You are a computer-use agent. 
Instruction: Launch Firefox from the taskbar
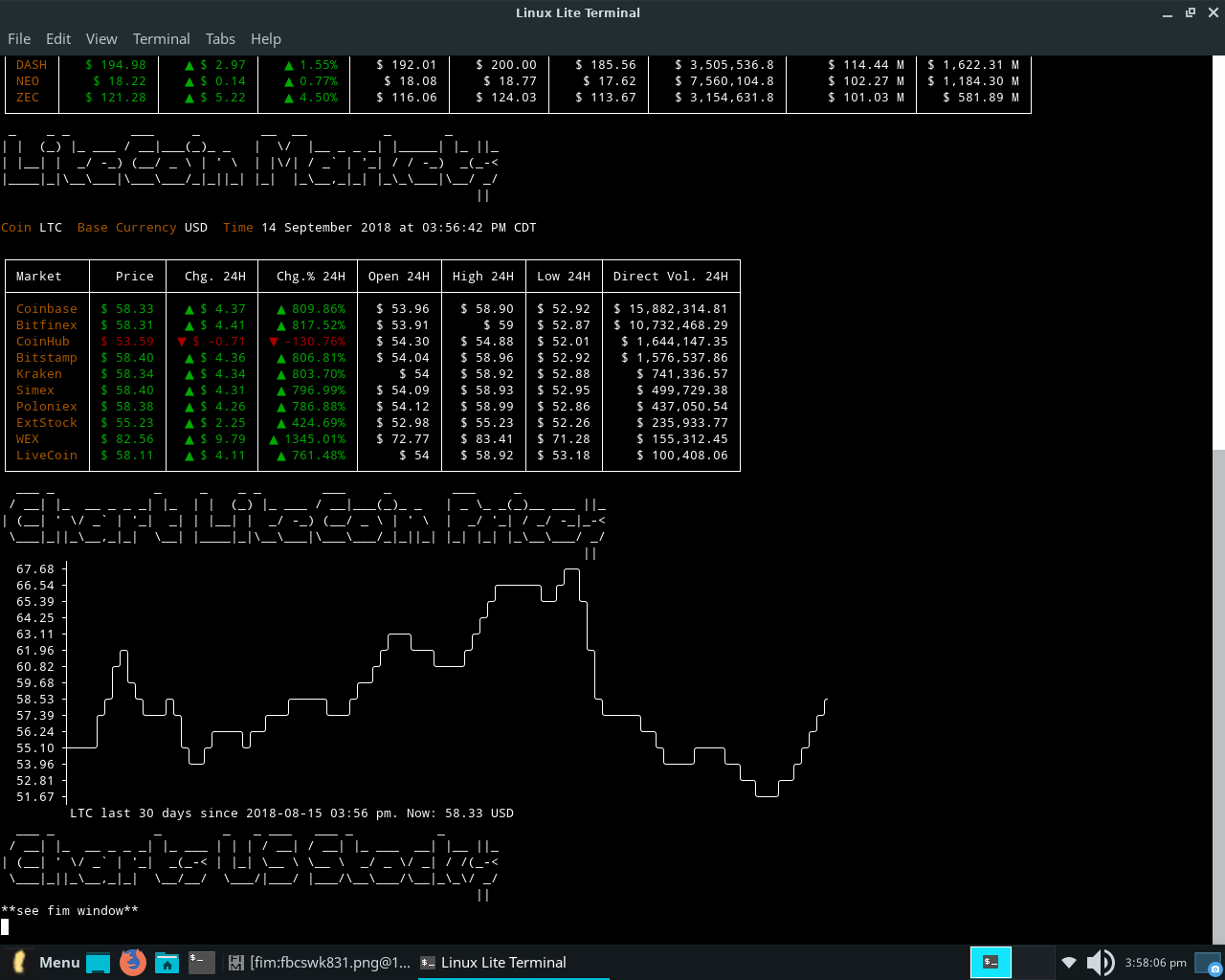click(x=133, y=962)
